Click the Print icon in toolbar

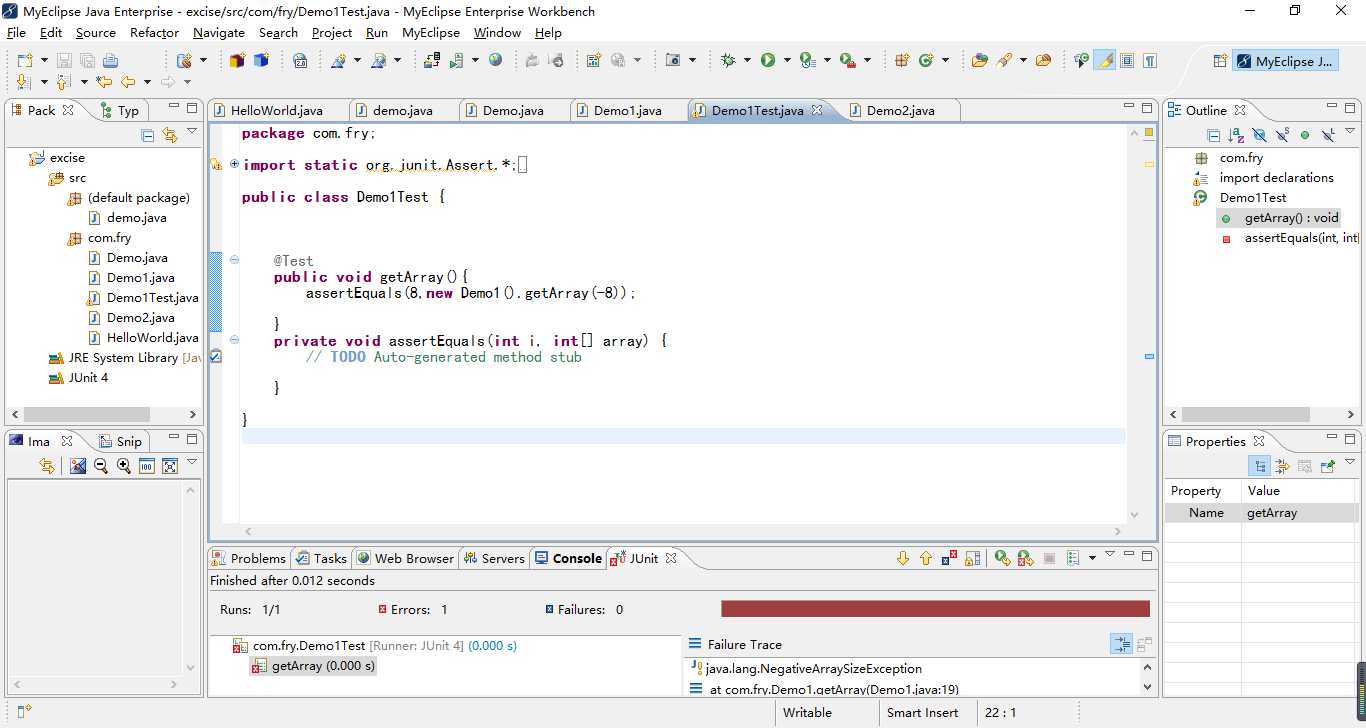(110, 60)
